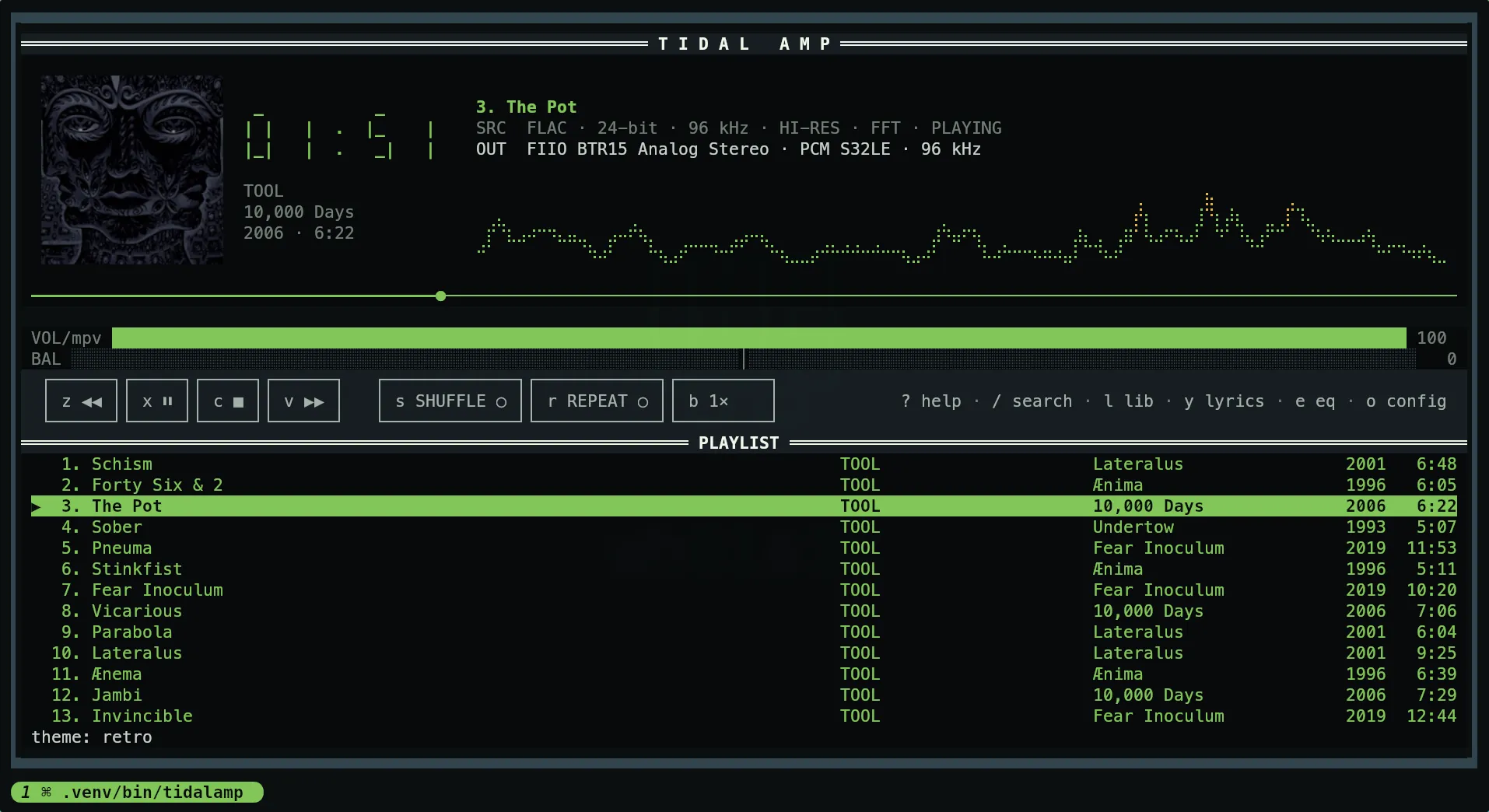The image size is (1489, 812).
Task: Click the .venv/bin/tidalamp terminal tab
Action: 138,793
